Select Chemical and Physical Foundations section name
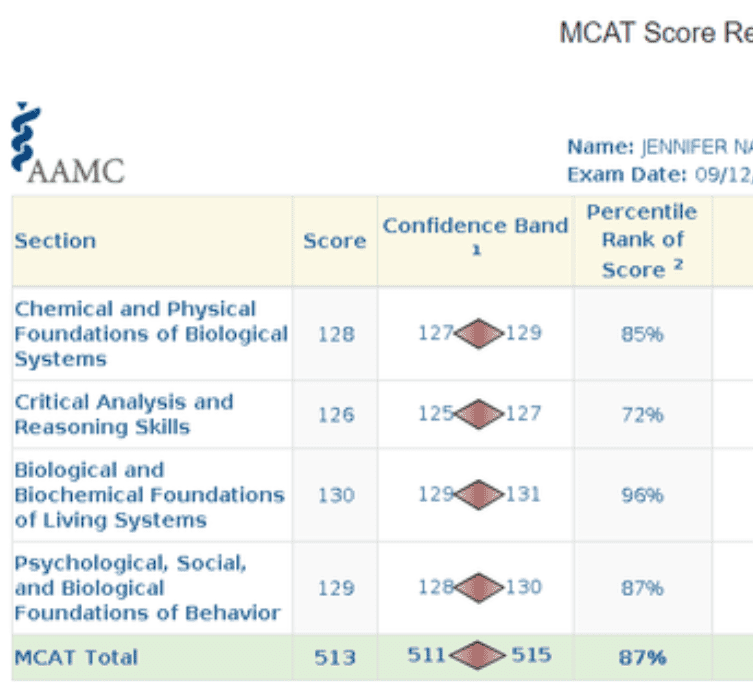The image size is (753, 696). (150, 334)
